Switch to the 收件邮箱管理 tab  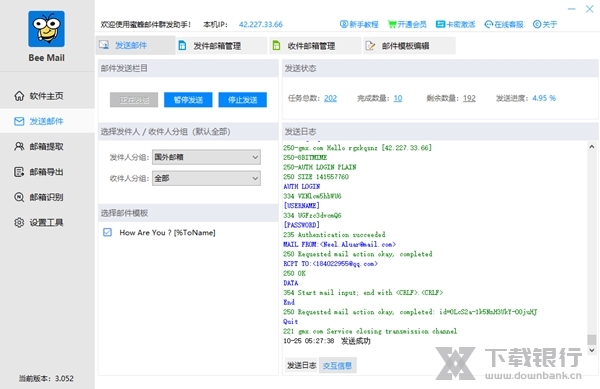pos(316,46)
